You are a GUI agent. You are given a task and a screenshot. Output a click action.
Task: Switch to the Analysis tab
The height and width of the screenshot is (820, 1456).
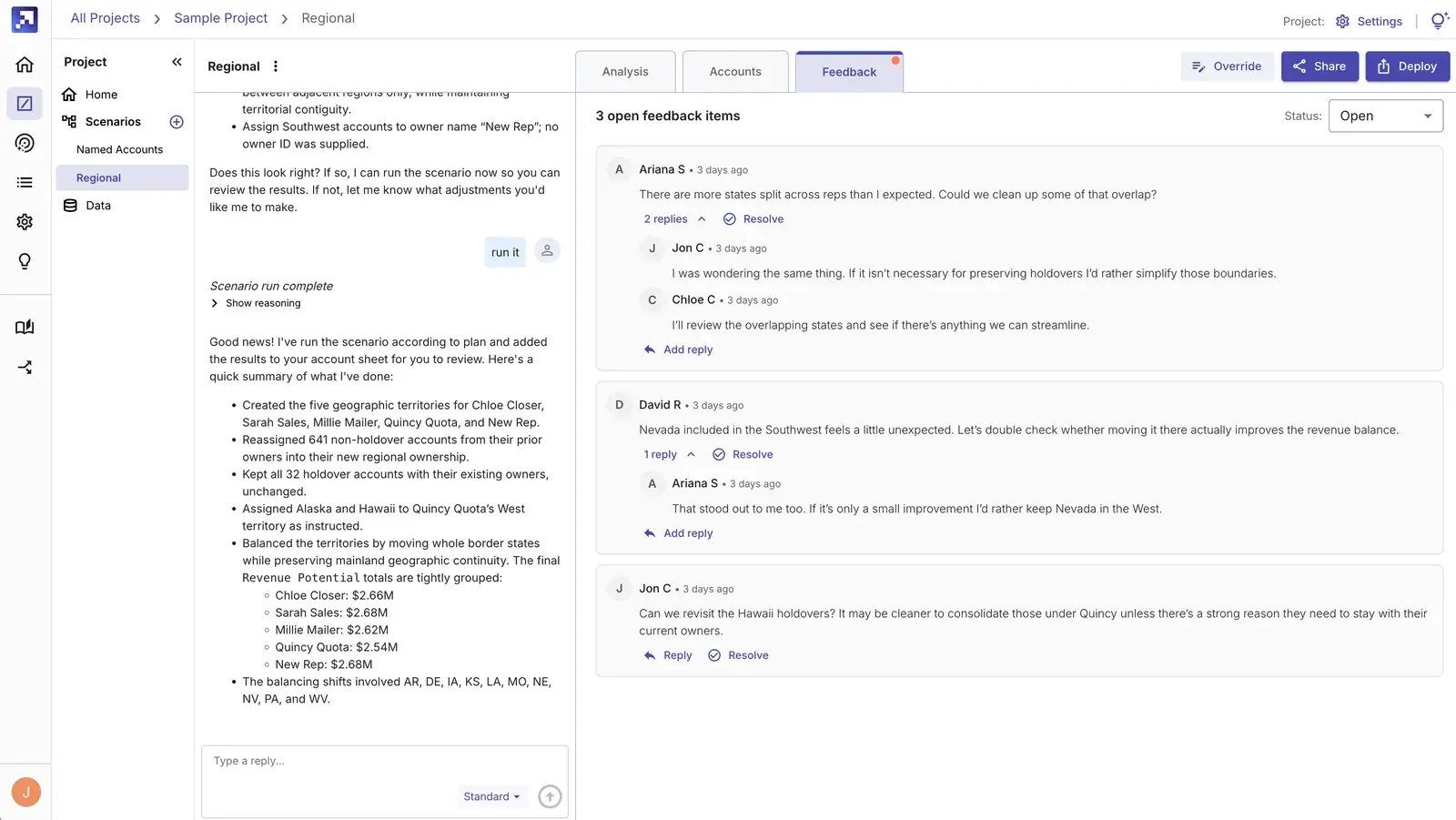point(625,72)
